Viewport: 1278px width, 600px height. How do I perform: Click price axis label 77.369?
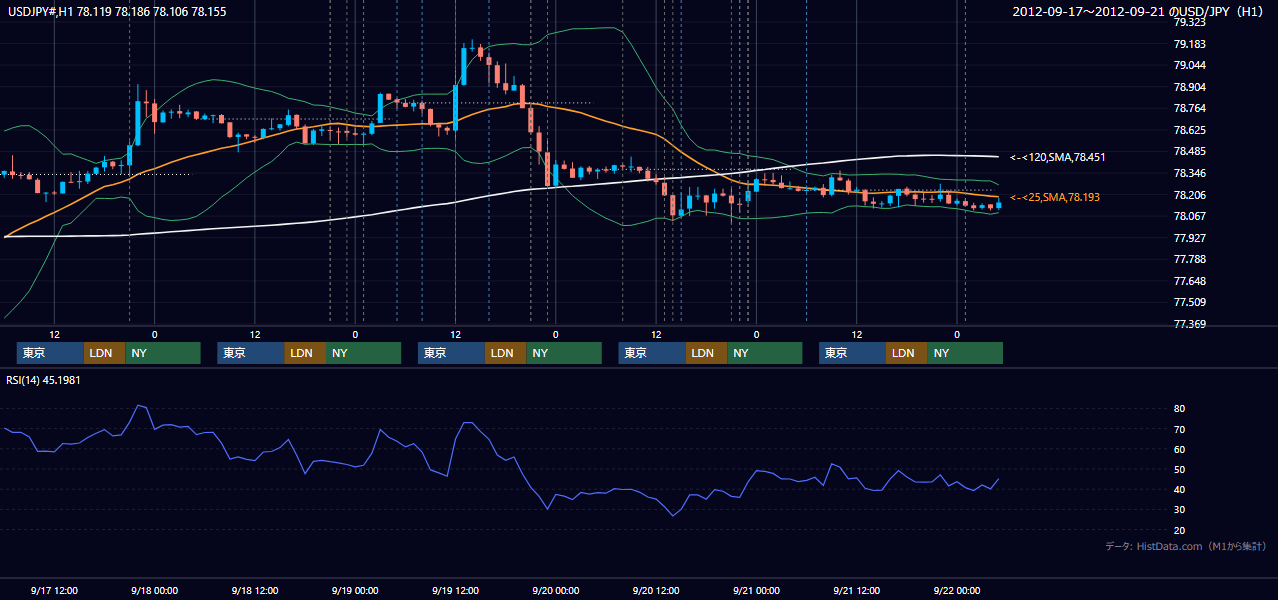tap(1188, 325)
